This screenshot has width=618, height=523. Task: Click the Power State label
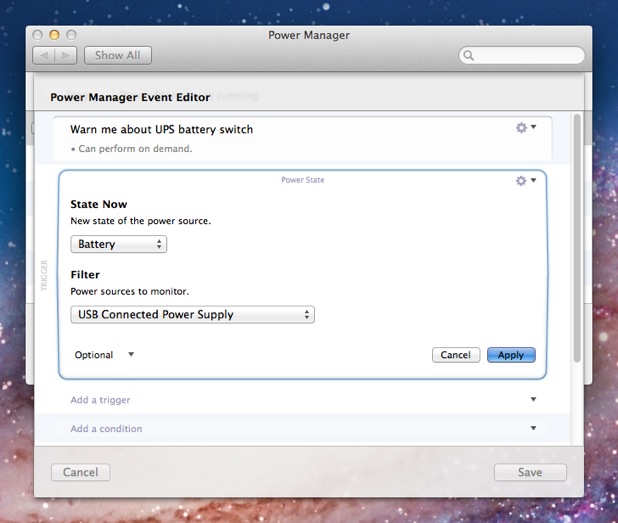303,180
